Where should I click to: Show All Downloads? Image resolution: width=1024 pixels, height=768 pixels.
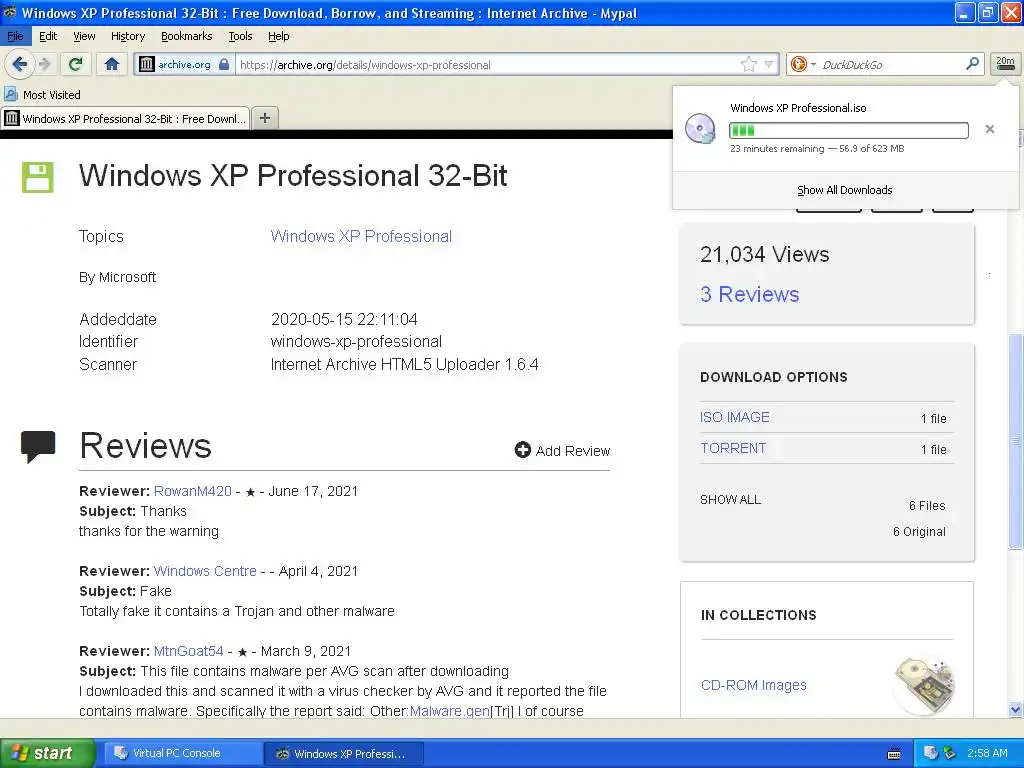coord(844,190)
